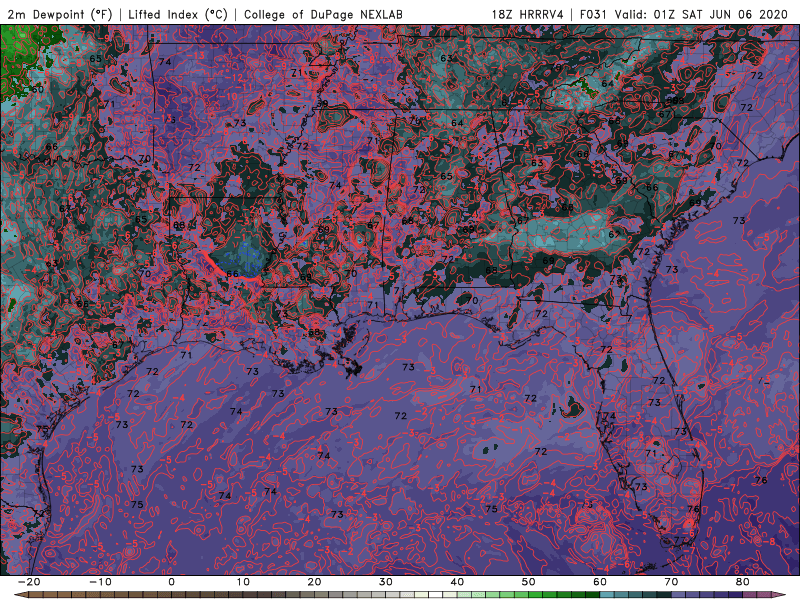Click the -10 tick label on the color scale

[x=100, y=582]
